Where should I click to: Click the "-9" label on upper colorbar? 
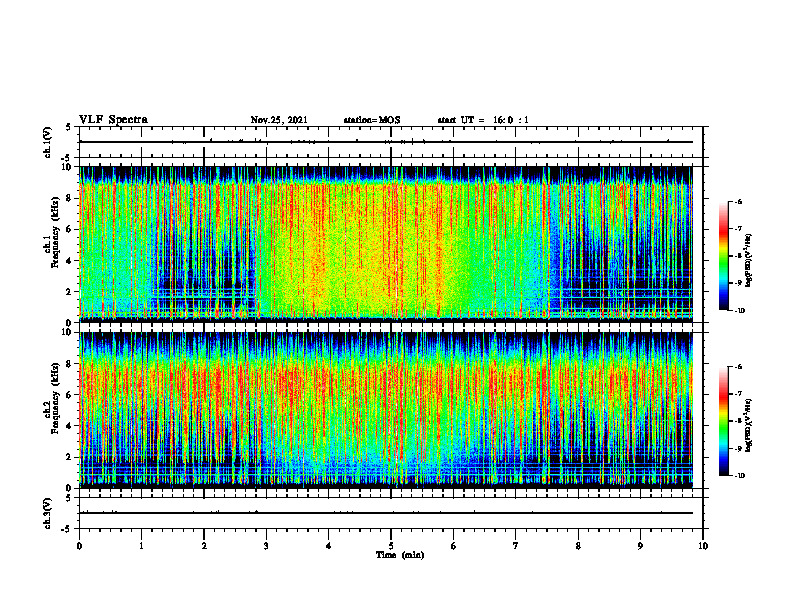click(x=738, y=283)
